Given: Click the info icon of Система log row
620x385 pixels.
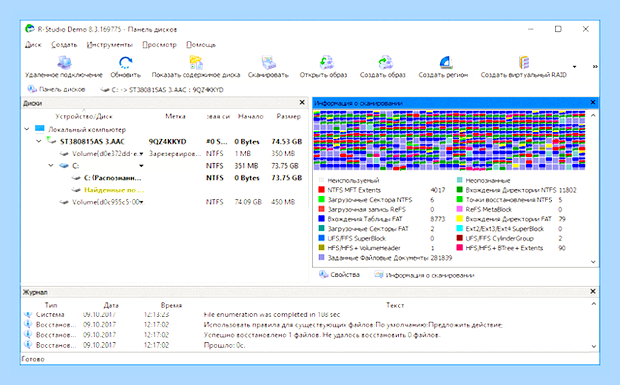Looking at the screenshot, I should click(28, 315).
